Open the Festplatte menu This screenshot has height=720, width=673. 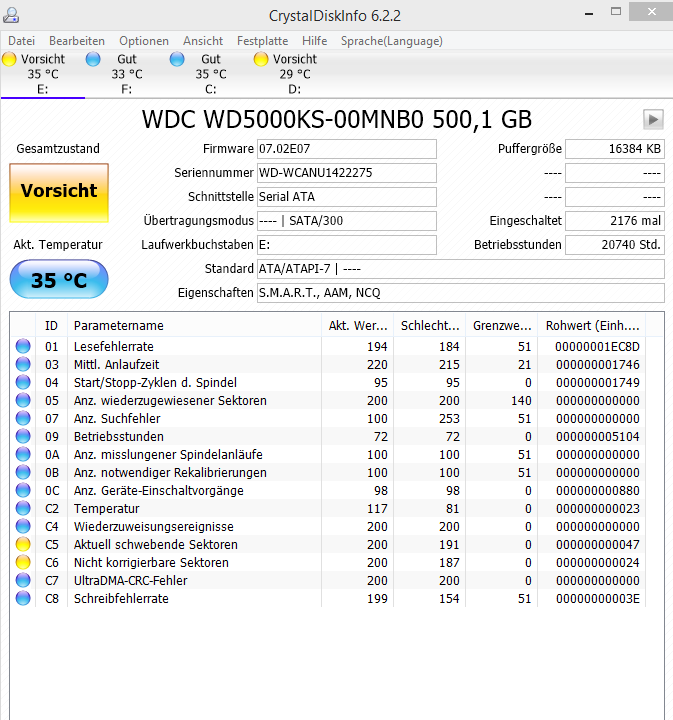(263, 41)
